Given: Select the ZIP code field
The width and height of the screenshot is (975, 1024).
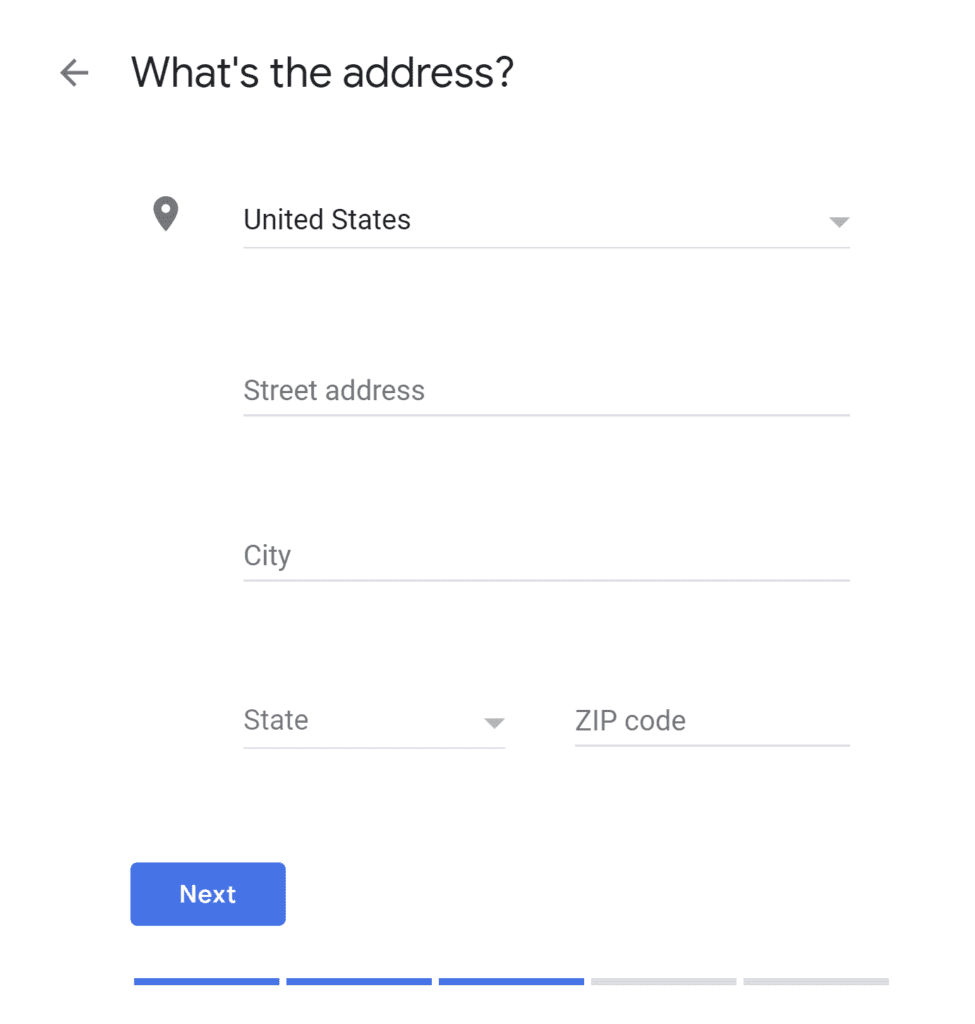Looking at the screenshot, I should (x=712, y=721).
